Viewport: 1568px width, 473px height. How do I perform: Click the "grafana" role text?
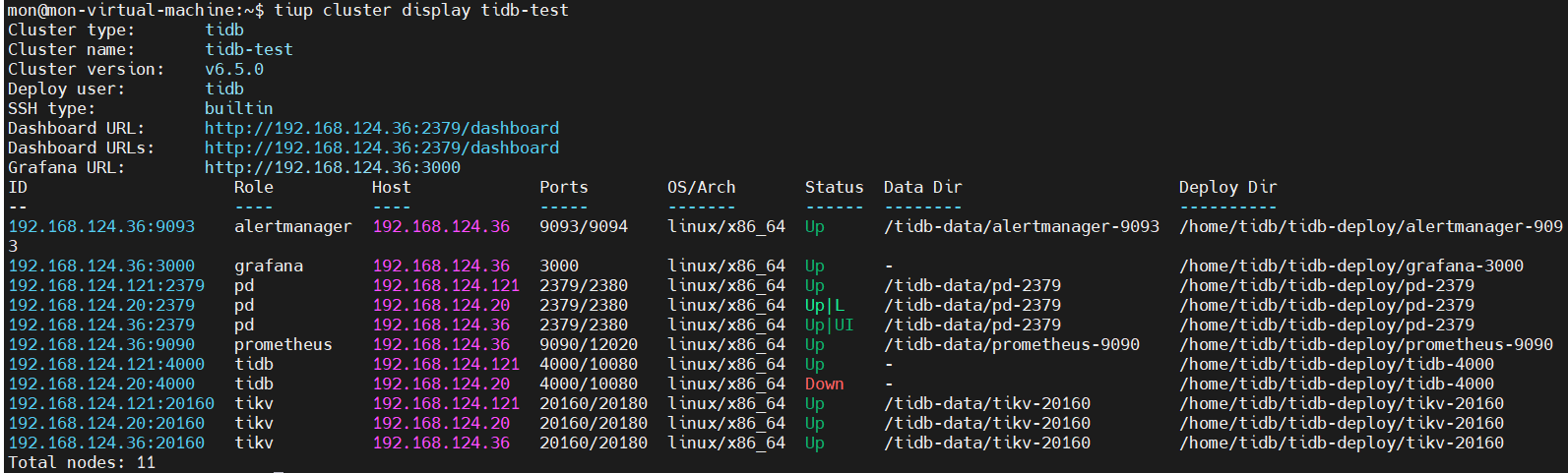point(268,266)
